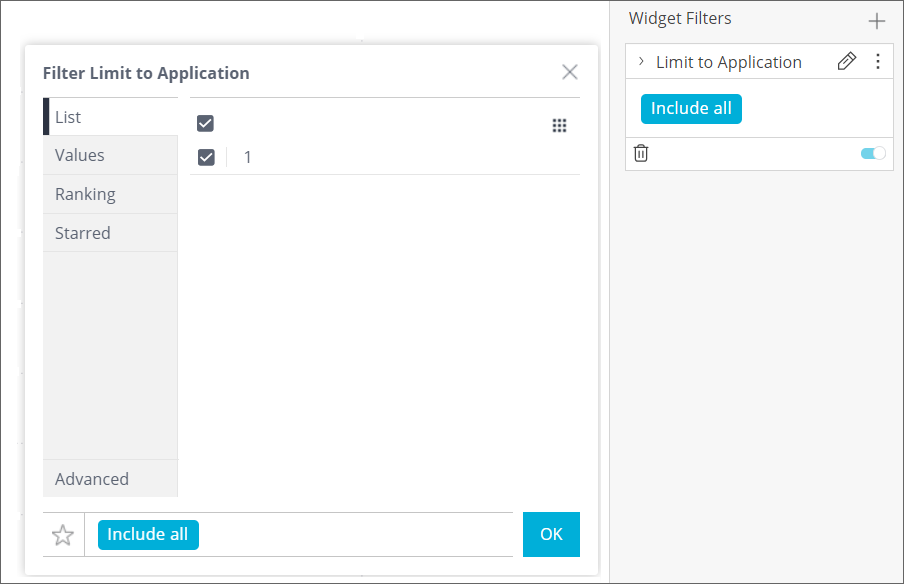904x584 pixels.
Task: Click Include all tag in dialog footer
Action: tap(148, 535)
